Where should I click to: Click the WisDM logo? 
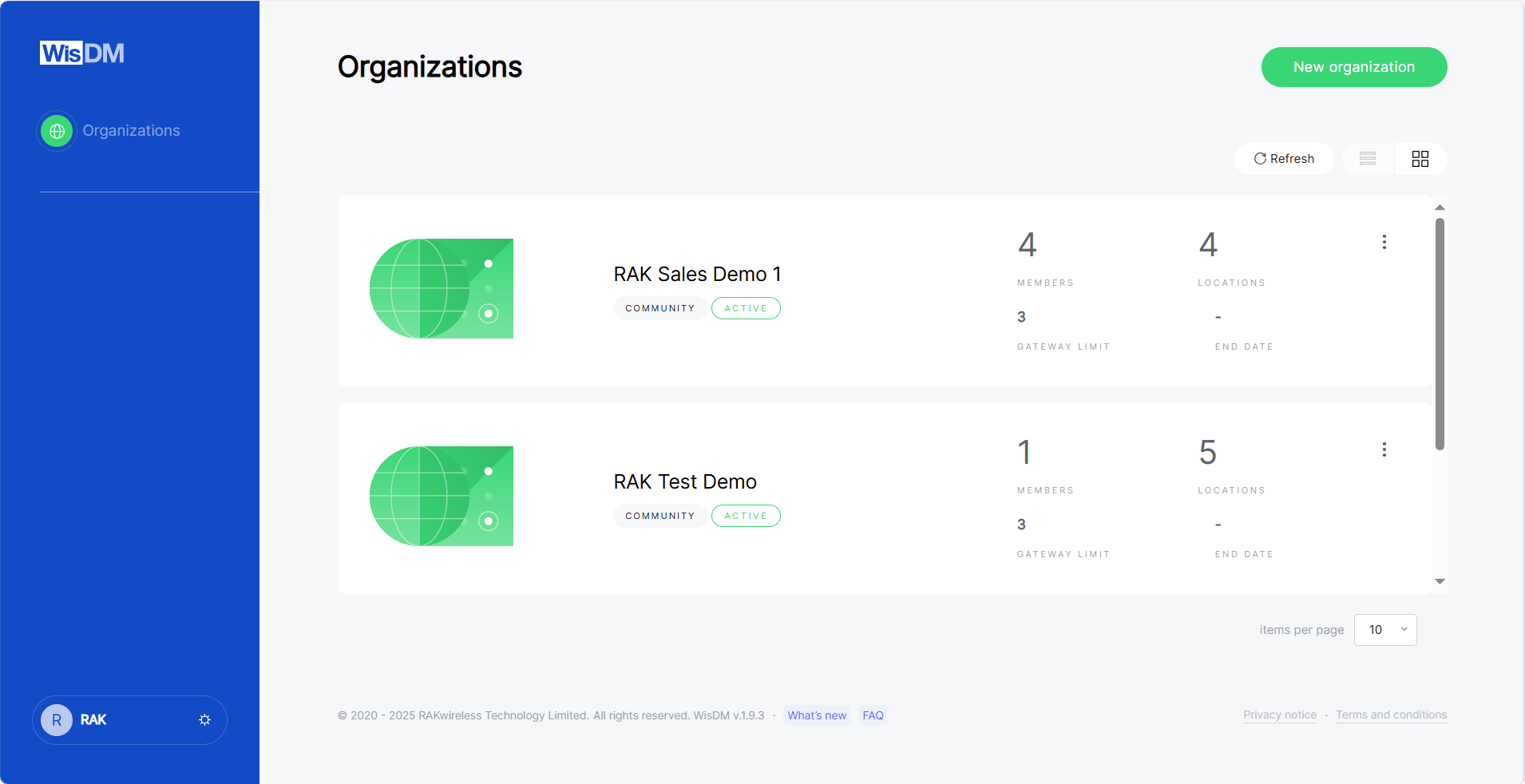coord(81,52)
